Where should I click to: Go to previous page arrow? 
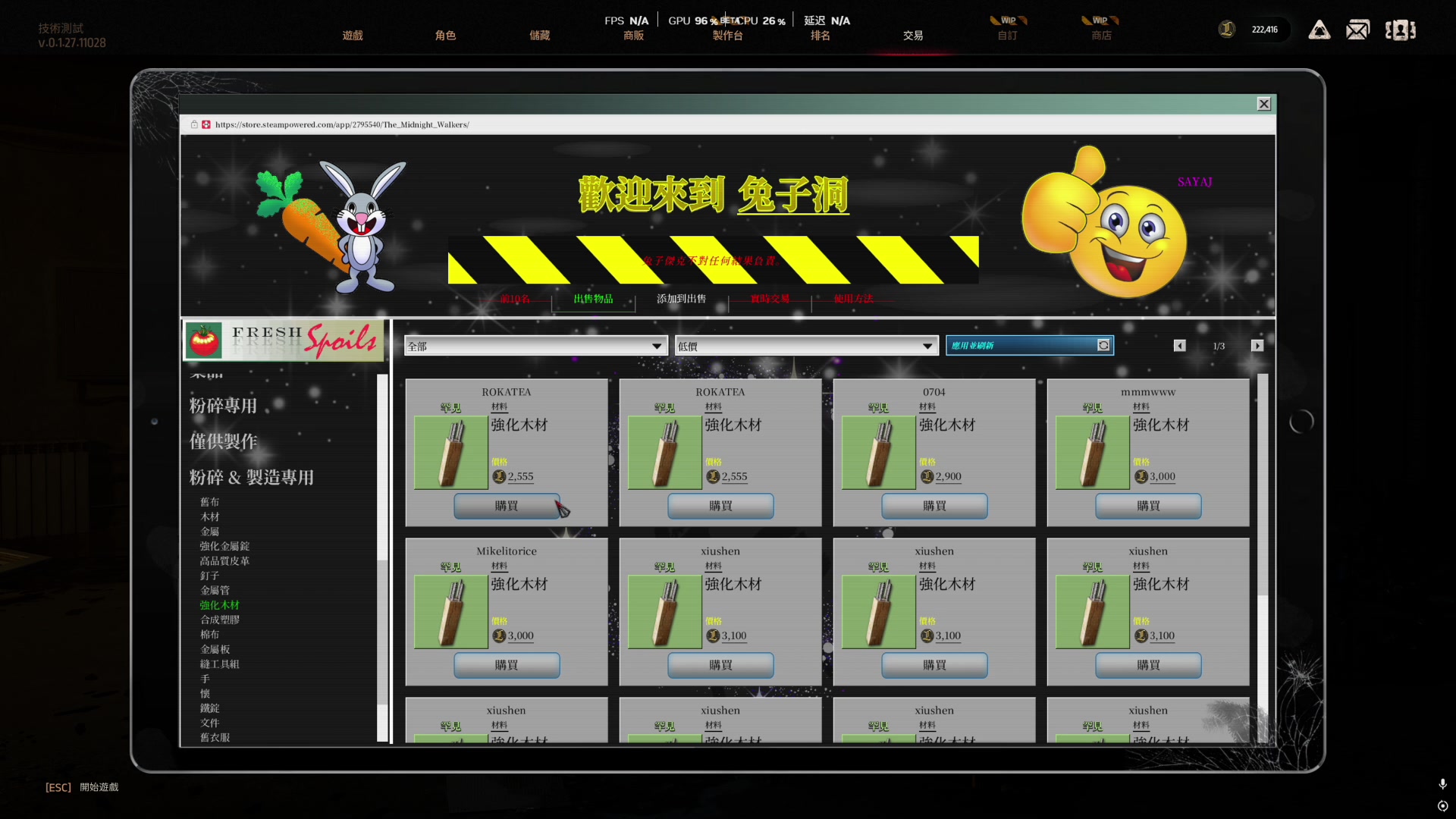[x=1179, y=346]
